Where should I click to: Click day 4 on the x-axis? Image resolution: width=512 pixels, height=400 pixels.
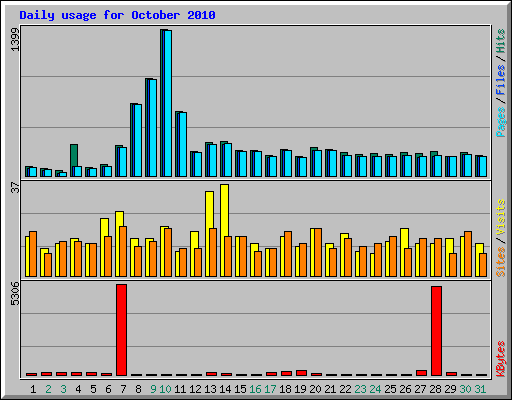78,389
